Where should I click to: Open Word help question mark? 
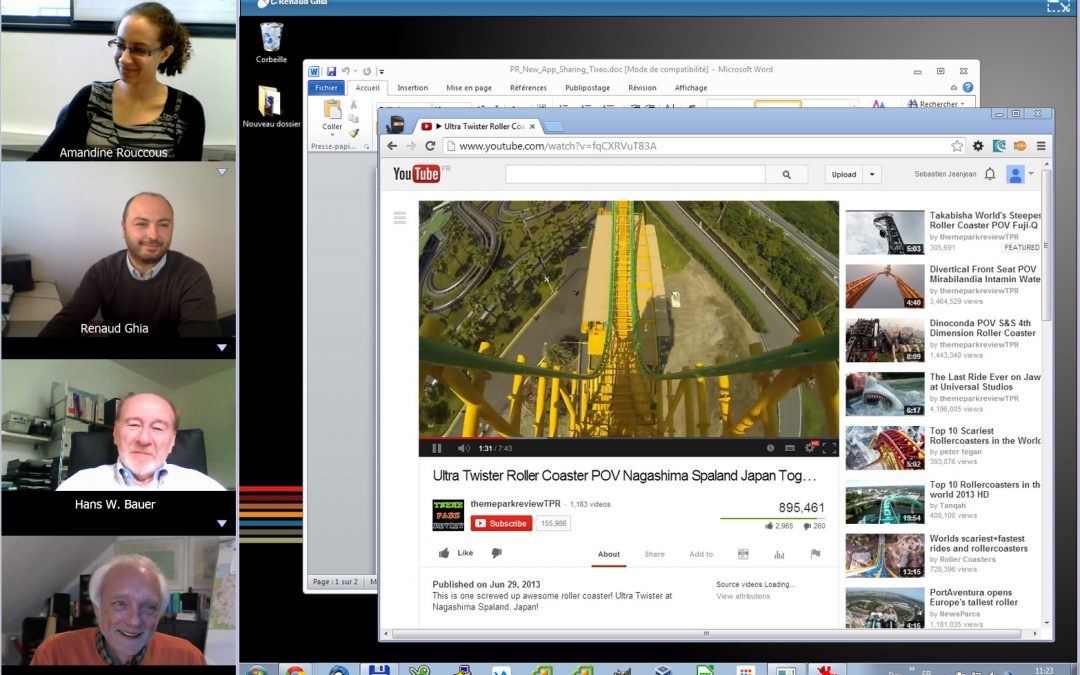[968, 87]
